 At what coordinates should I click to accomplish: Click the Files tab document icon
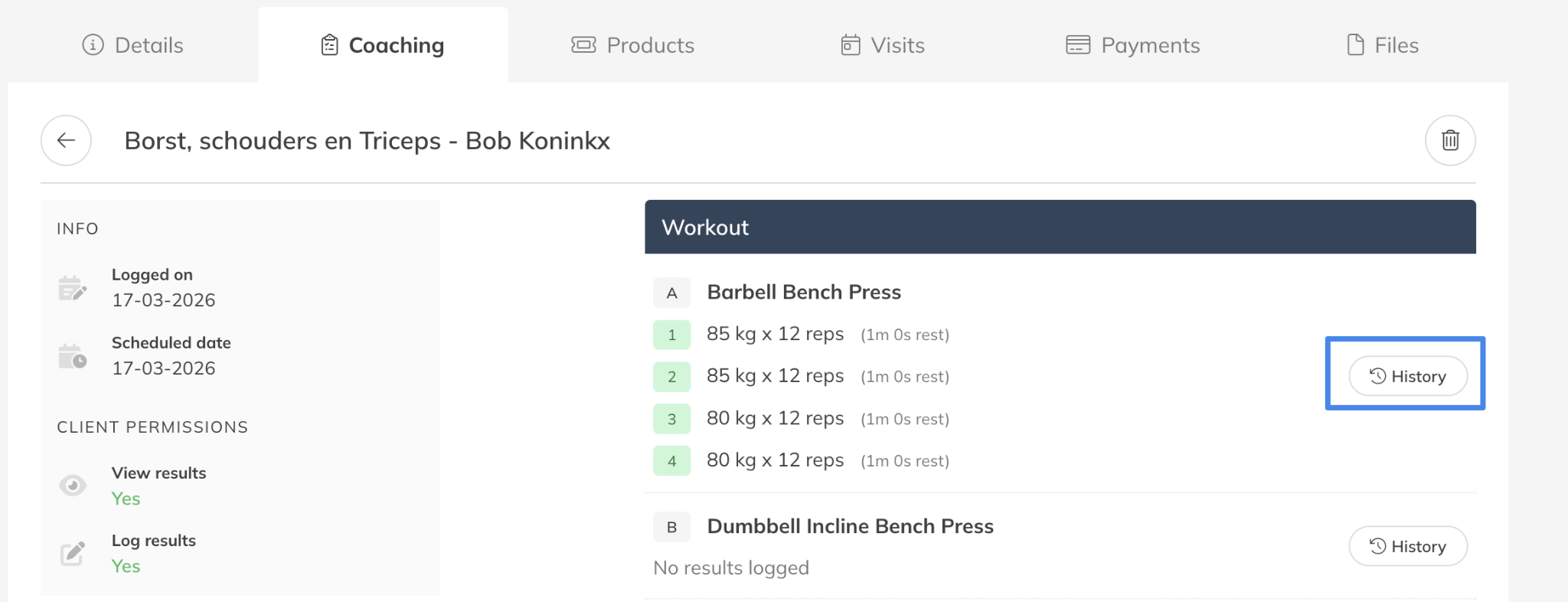point(1355,45)
